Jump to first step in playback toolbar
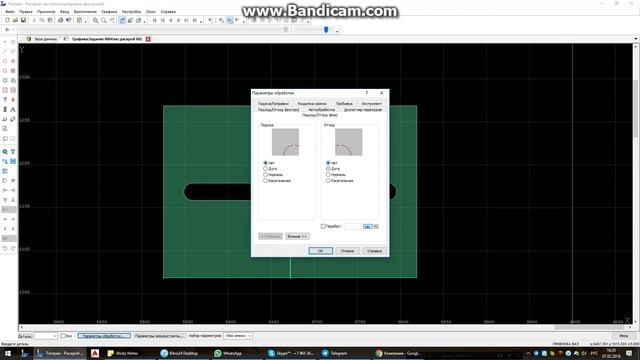The width and height of the screenshot is (640, 360). [x=154, y=20]
